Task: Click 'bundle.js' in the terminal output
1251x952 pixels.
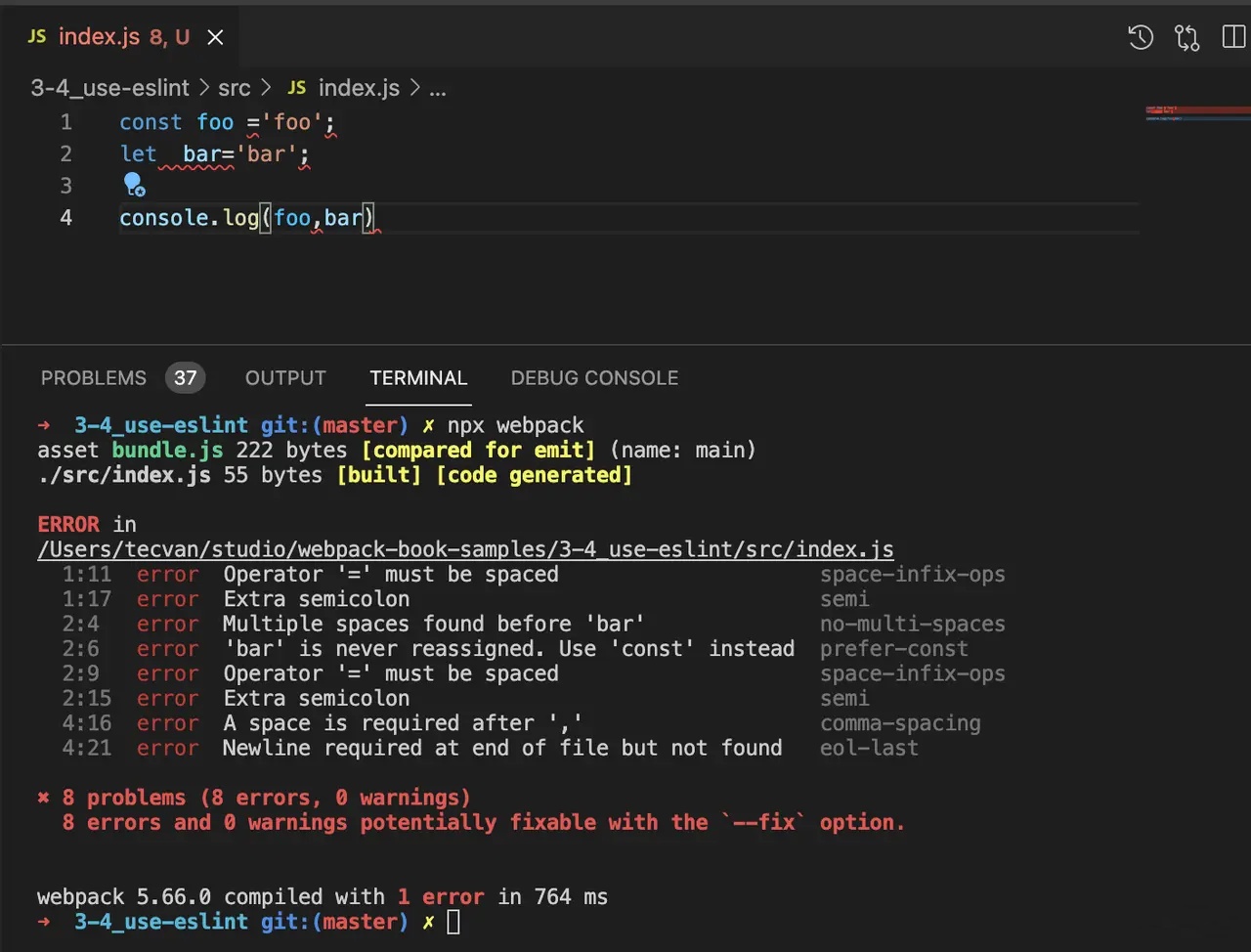Action: click(x=167, y=451)
